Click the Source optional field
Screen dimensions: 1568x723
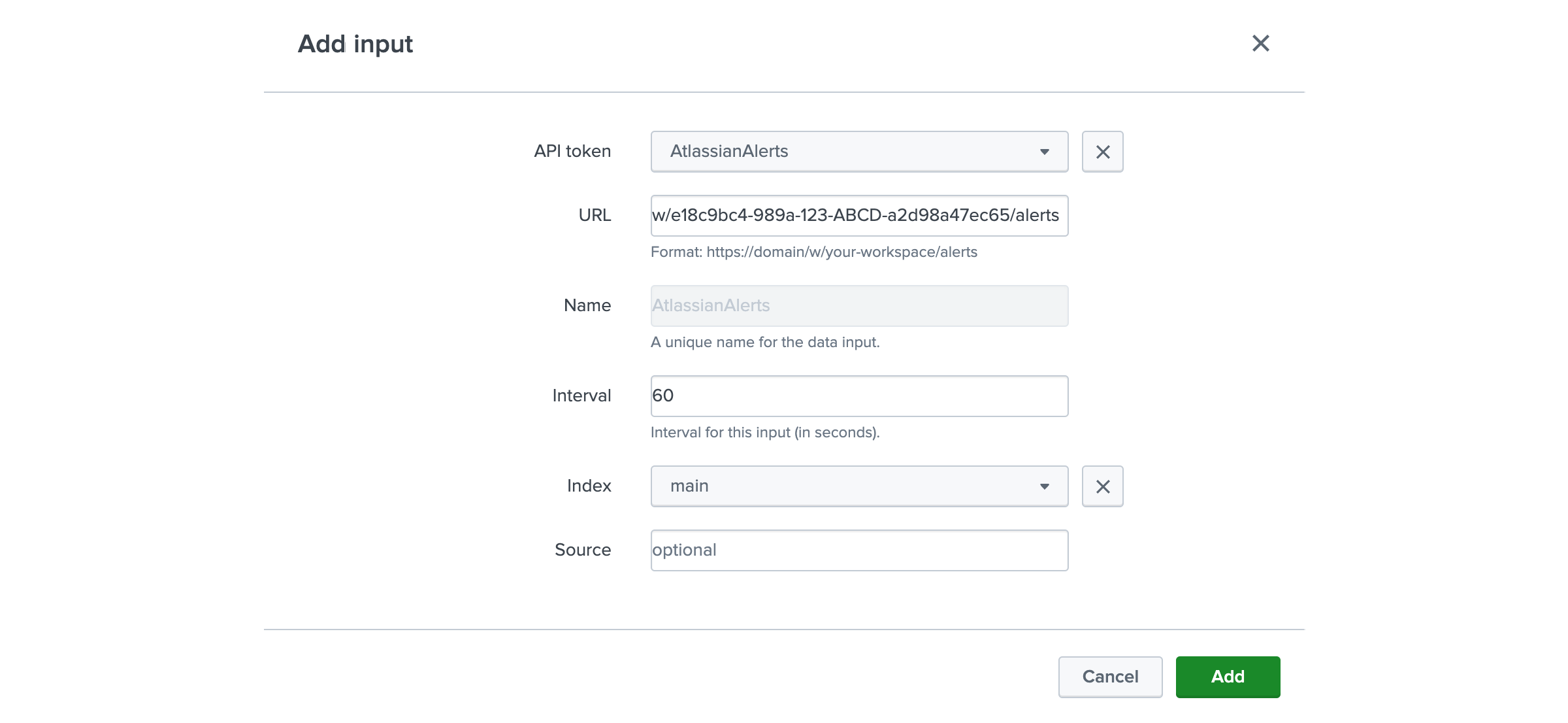pyautogui.click(x=858, y=549)
